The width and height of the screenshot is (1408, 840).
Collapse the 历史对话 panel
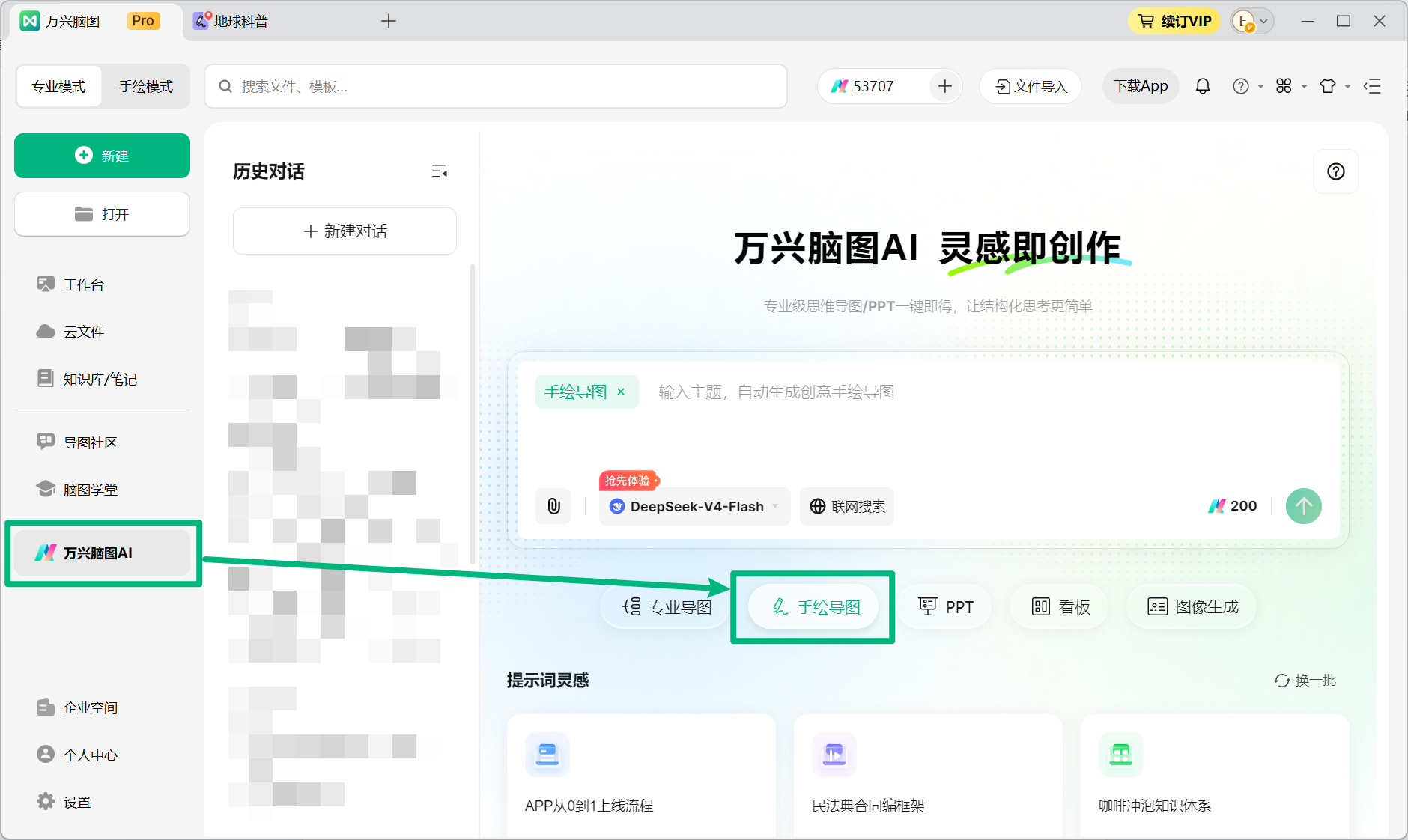point(440,171)
